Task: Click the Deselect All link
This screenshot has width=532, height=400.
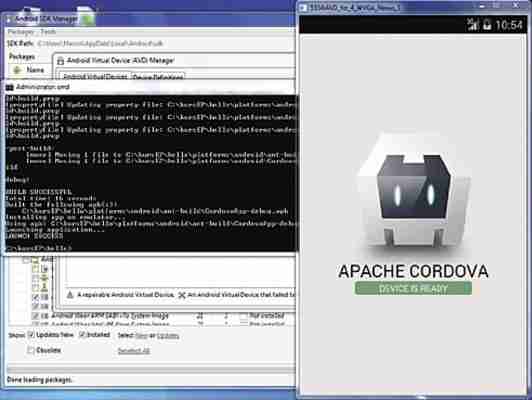Action: point(134,350)
